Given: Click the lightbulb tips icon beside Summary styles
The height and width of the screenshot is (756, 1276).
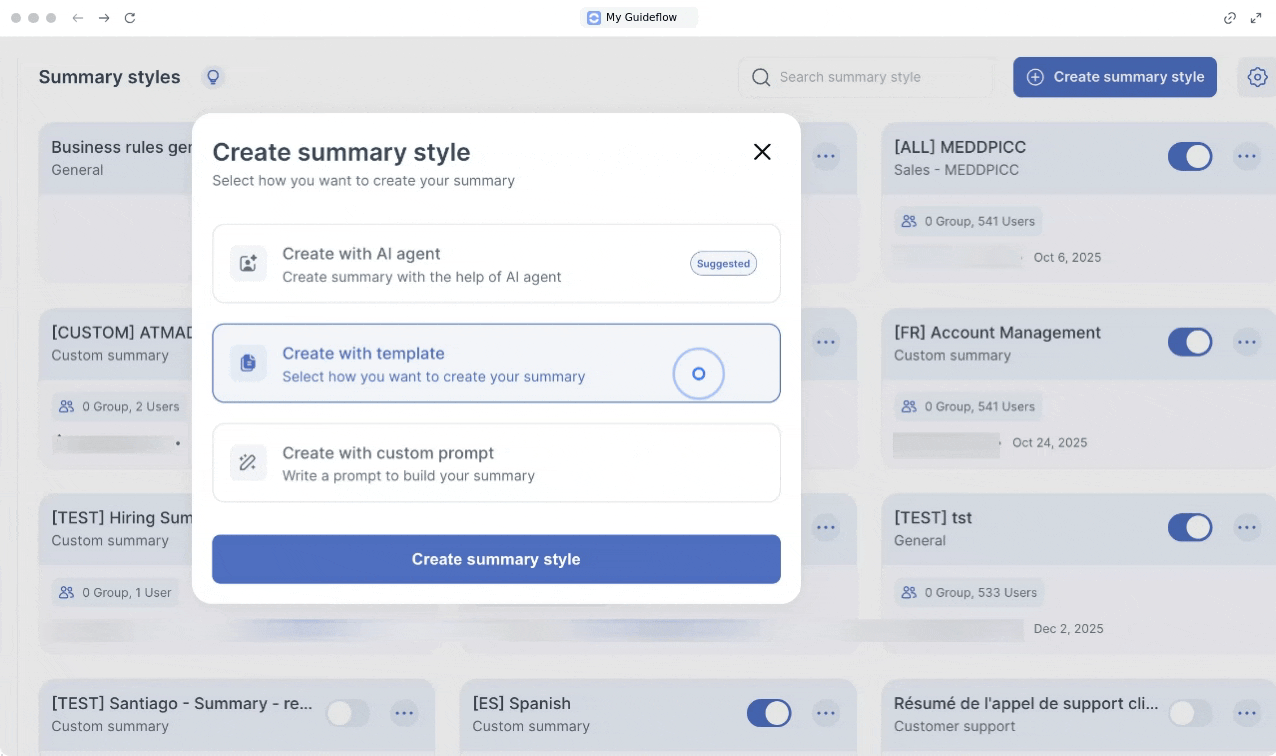Looking at the screenshot, I should (212, 77).
